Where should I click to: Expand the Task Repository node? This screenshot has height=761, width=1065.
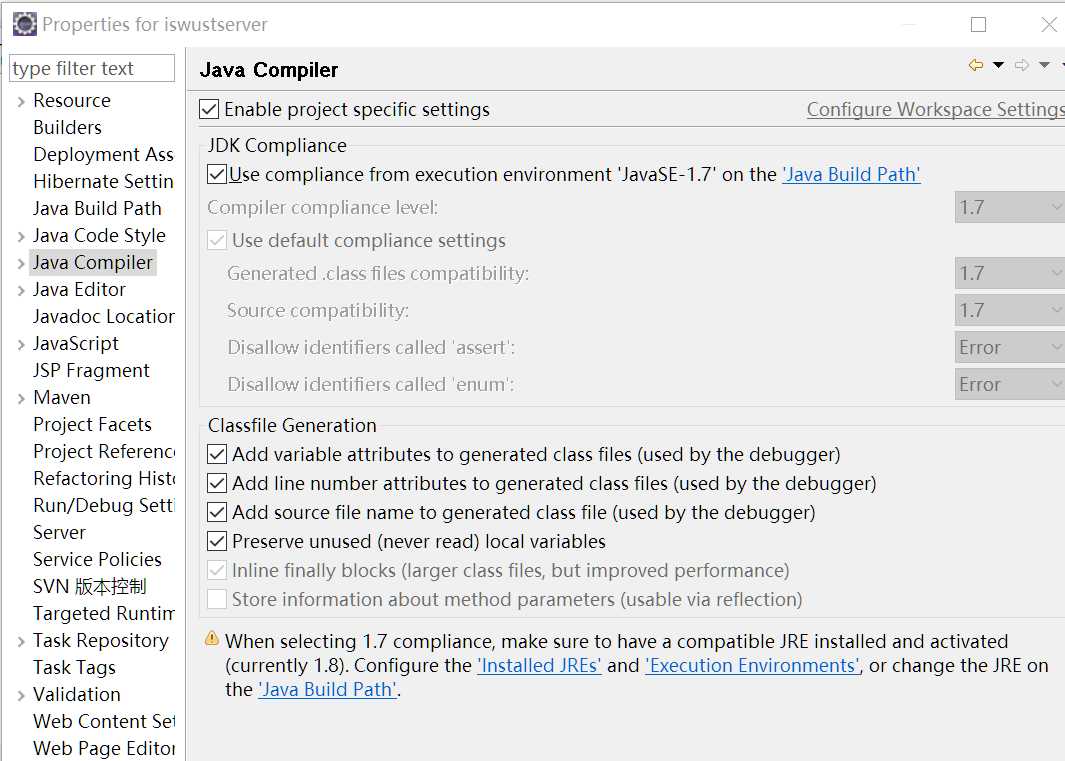21,641
